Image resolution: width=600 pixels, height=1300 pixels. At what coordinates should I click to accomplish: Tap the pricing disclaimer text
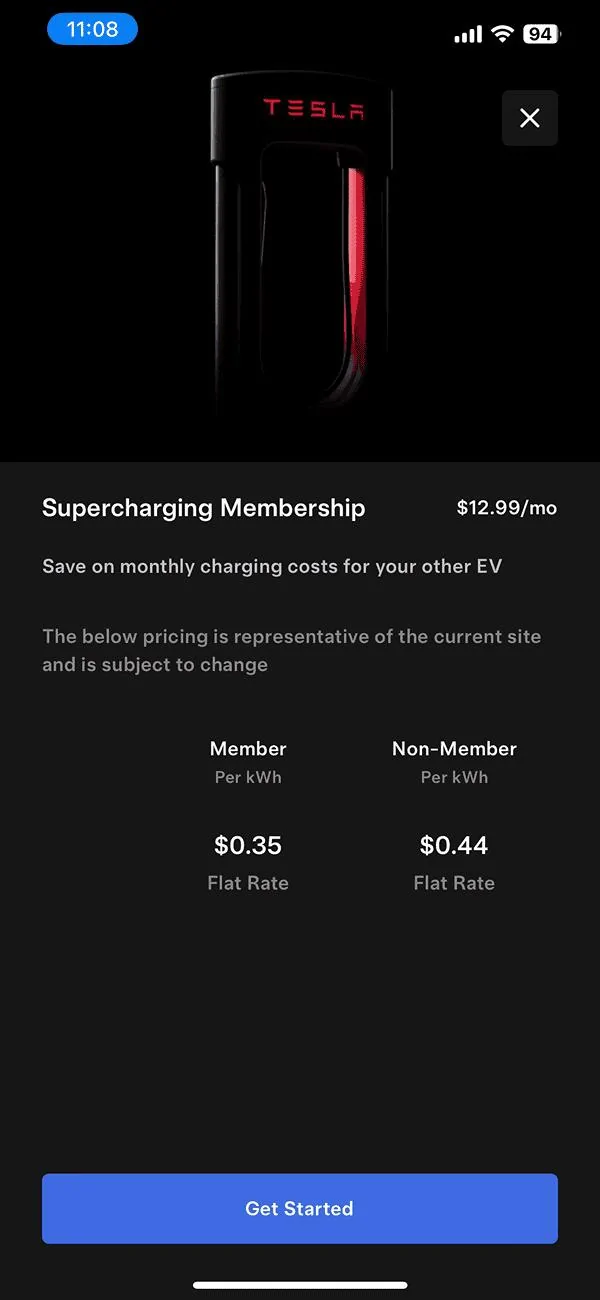coord(291,650)
